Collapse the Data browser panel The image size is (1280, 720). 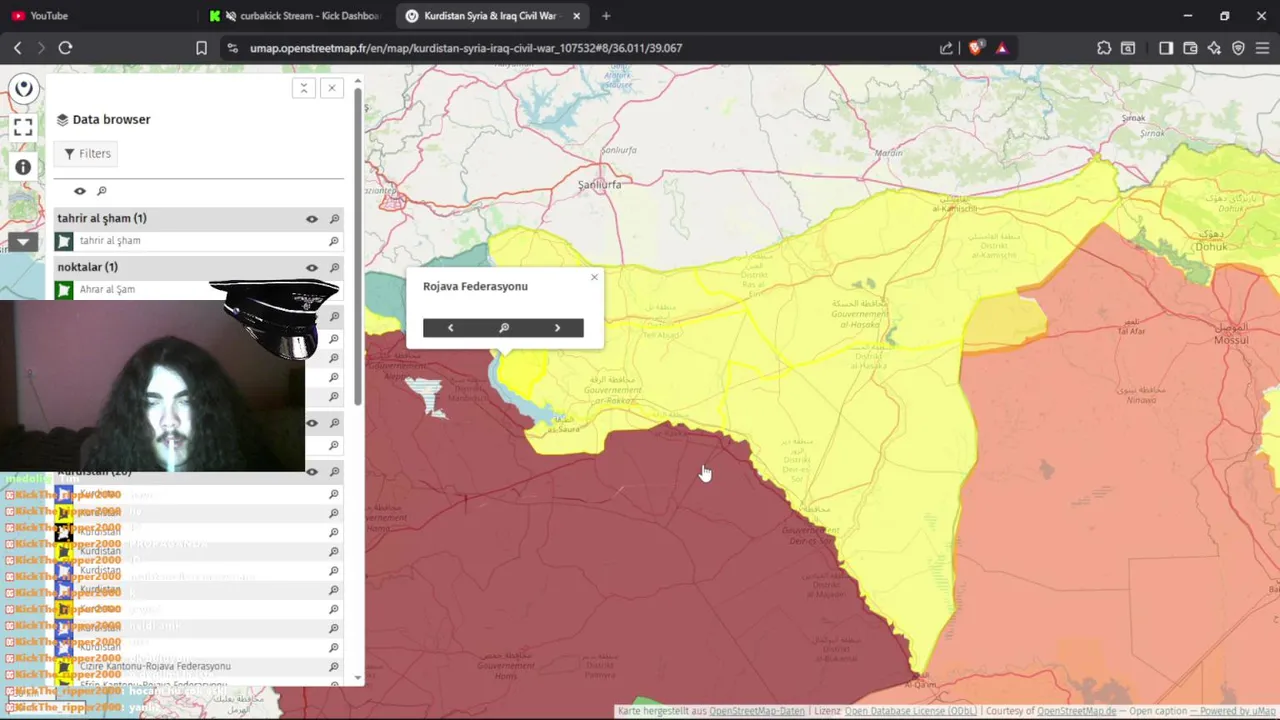tap(304, 88)
